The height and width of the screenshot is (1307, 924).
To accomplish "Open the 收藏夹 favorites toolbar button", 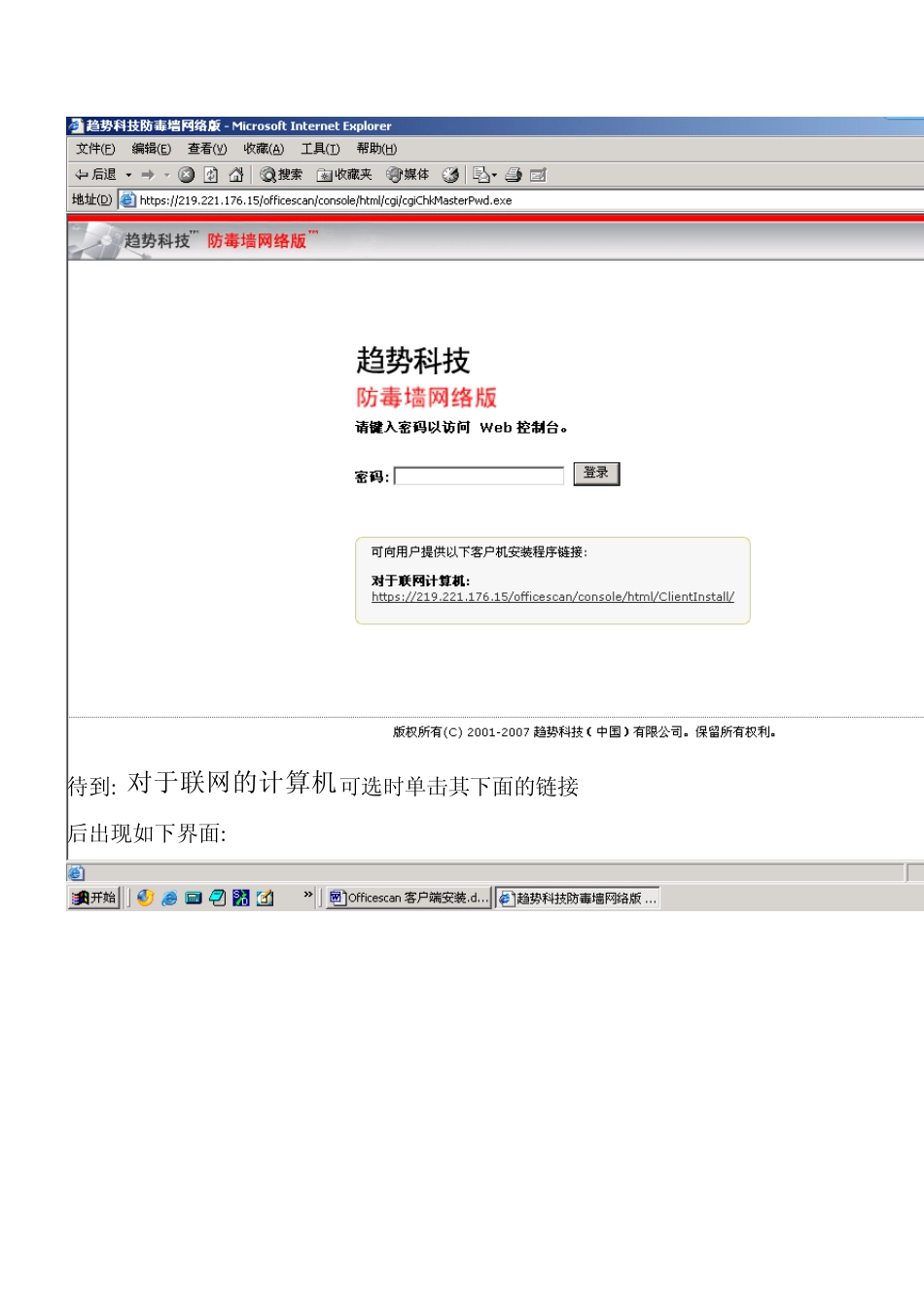I will (x=344, y=175).
